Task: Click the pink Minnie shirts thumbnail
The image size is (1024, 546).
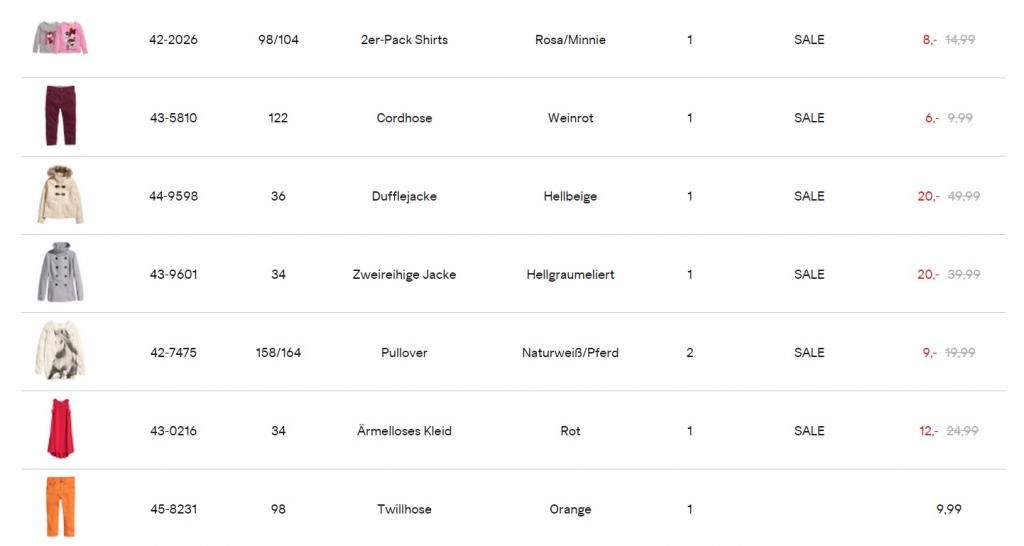Action: point(60,38)
